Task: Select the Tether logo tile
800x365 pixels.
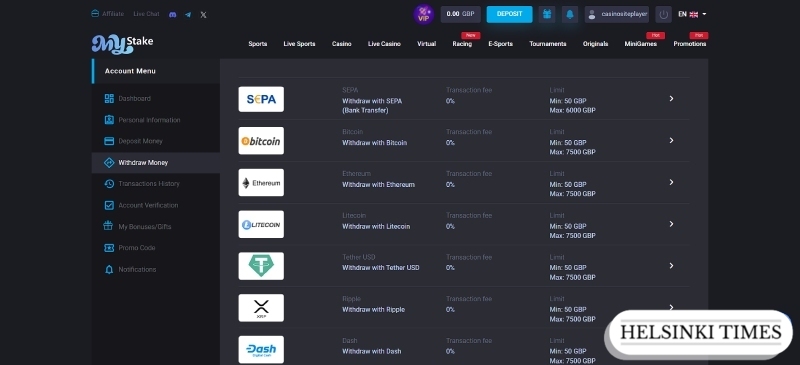Action: click(x=261, y=266)
